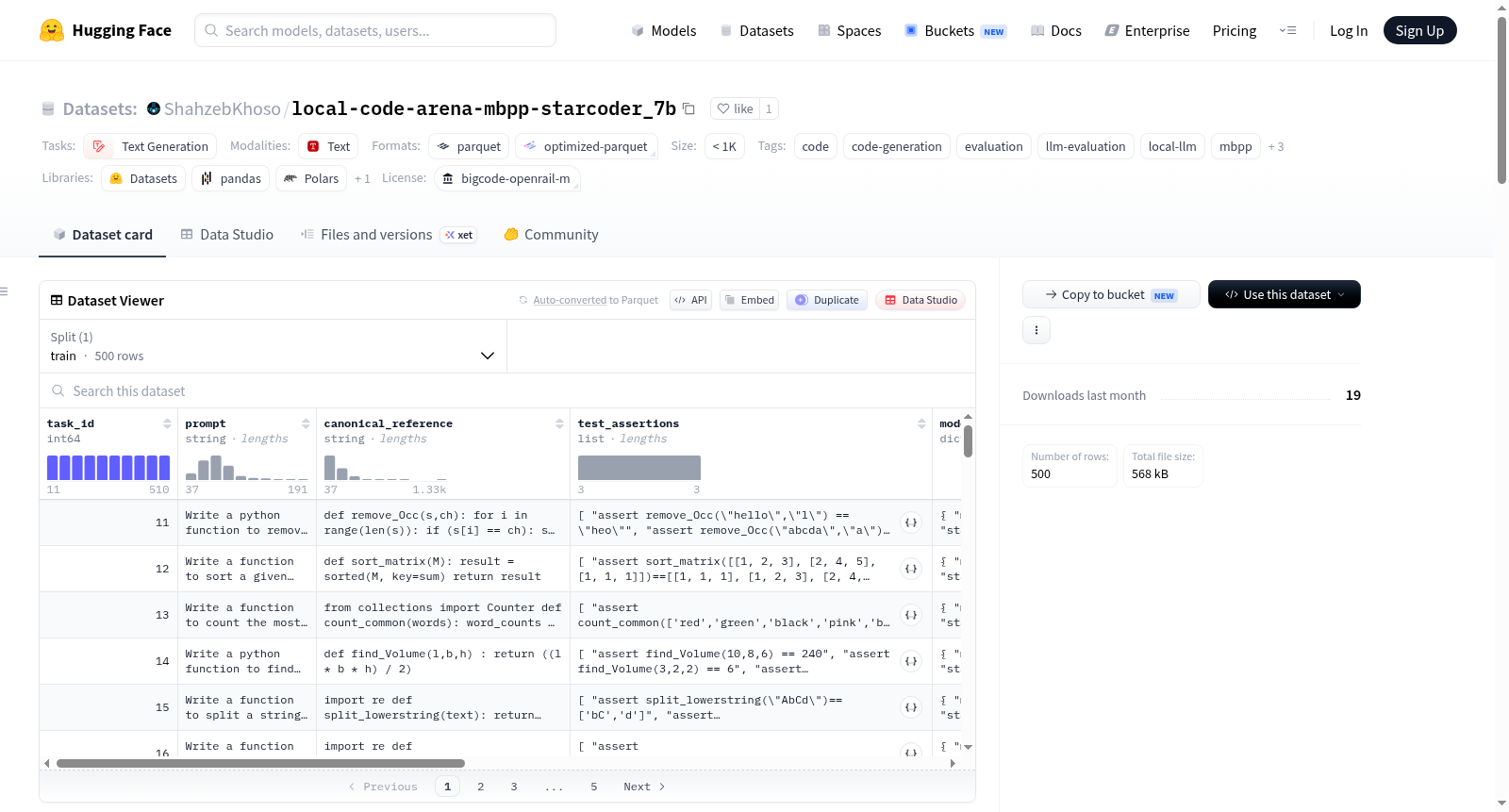The height and width of the screenshot is (812, 1509).
Task: Click the test_assertions lengths histogram bar
Action: (639, 468)
